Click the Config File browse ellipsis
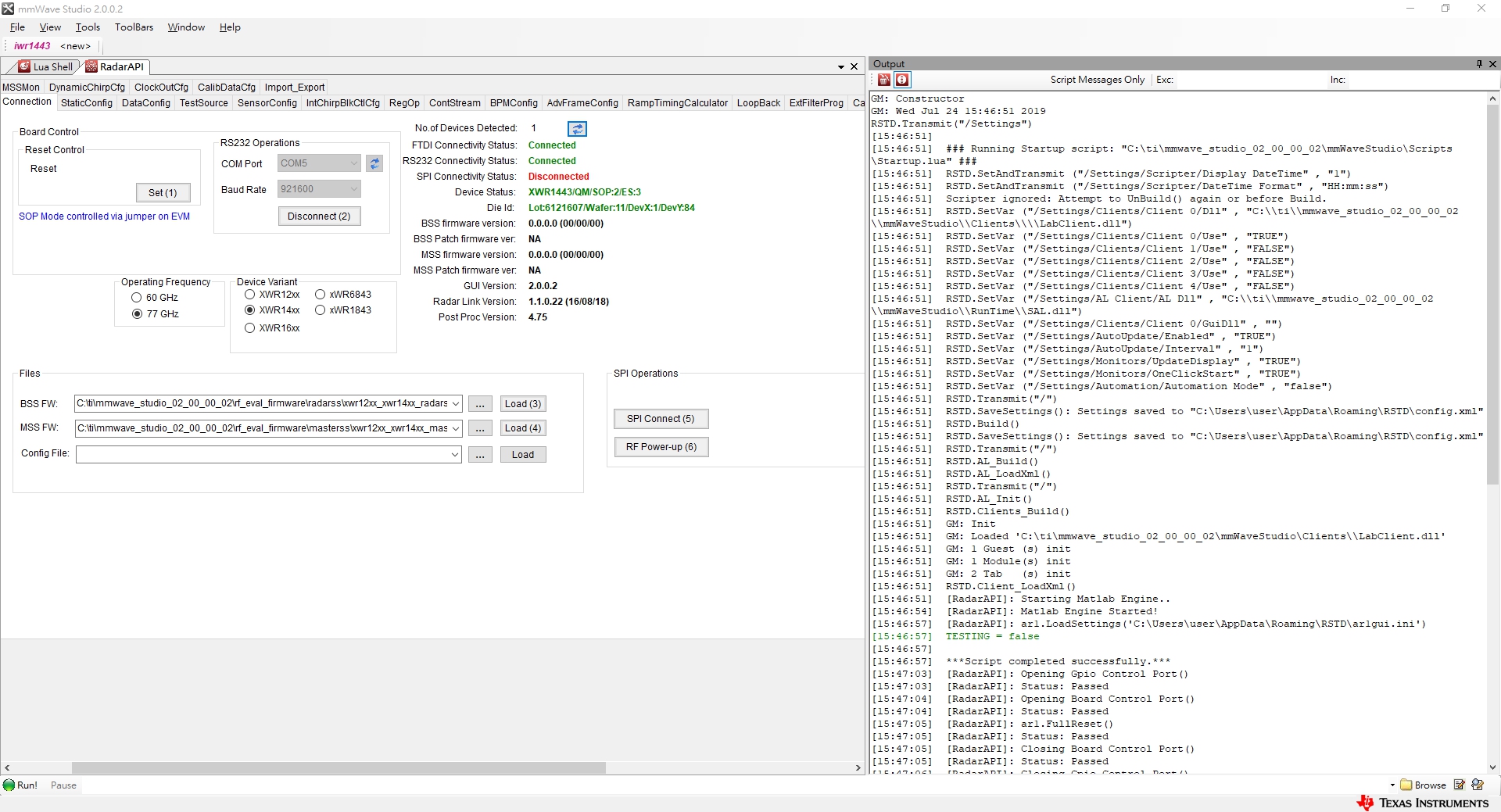 pyautogui.click(x=479, y=454)
